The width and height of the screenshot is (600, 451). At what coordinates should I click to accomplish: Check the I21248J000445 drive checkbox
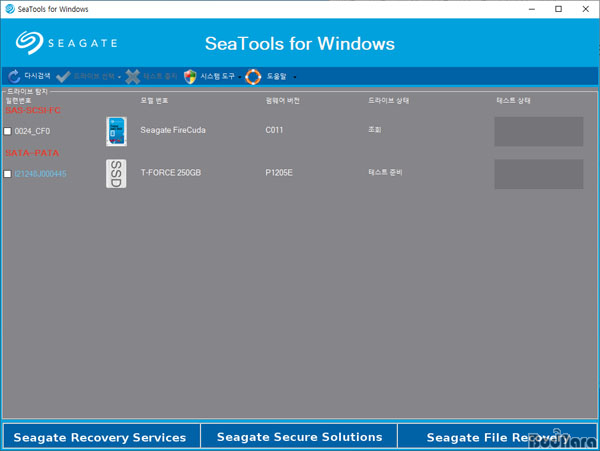click(8, 174)
